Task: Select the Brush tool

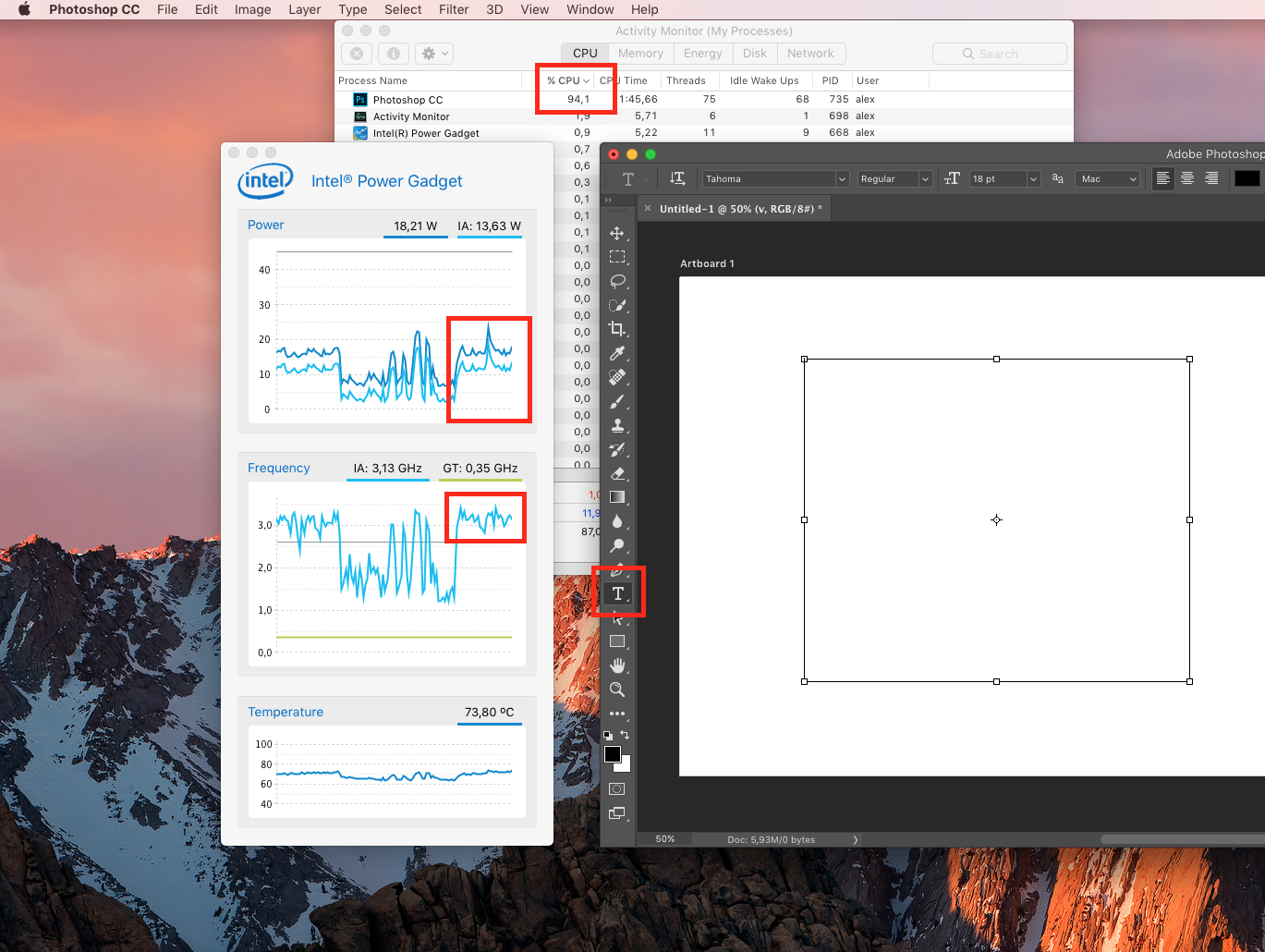Action: pyautogui.click(x=617, y=401)
